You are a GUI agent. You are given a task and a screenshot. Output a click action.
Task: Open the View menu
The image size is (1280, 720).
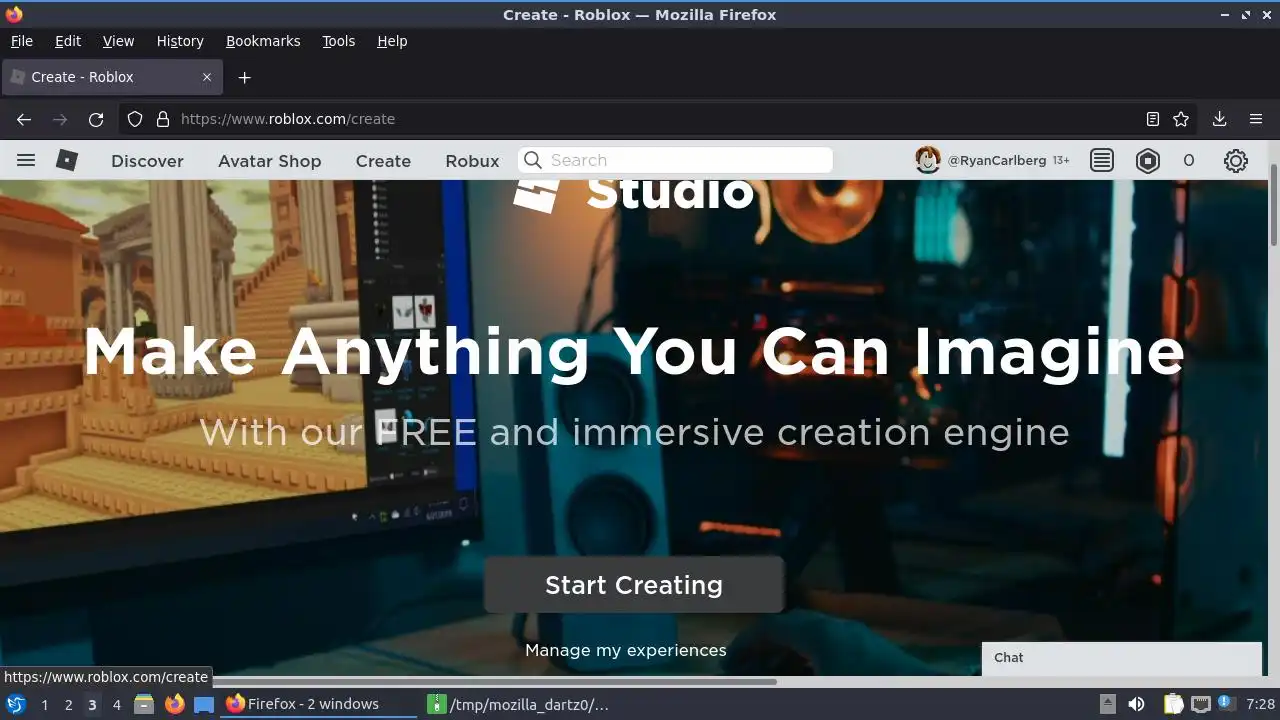(x=118, y=41)
